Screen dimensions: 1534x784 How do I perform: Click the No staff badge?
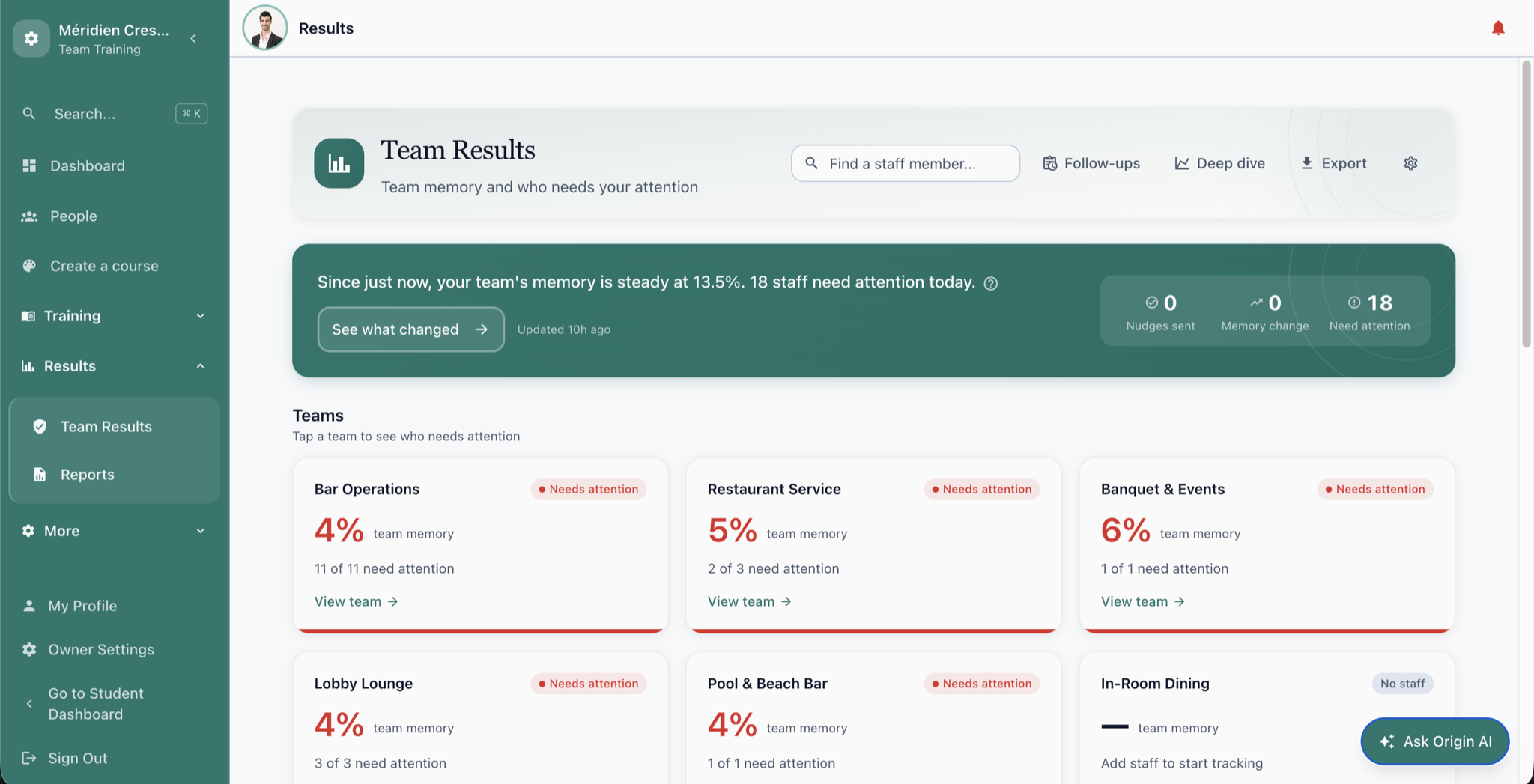(x=1402, y=684)
